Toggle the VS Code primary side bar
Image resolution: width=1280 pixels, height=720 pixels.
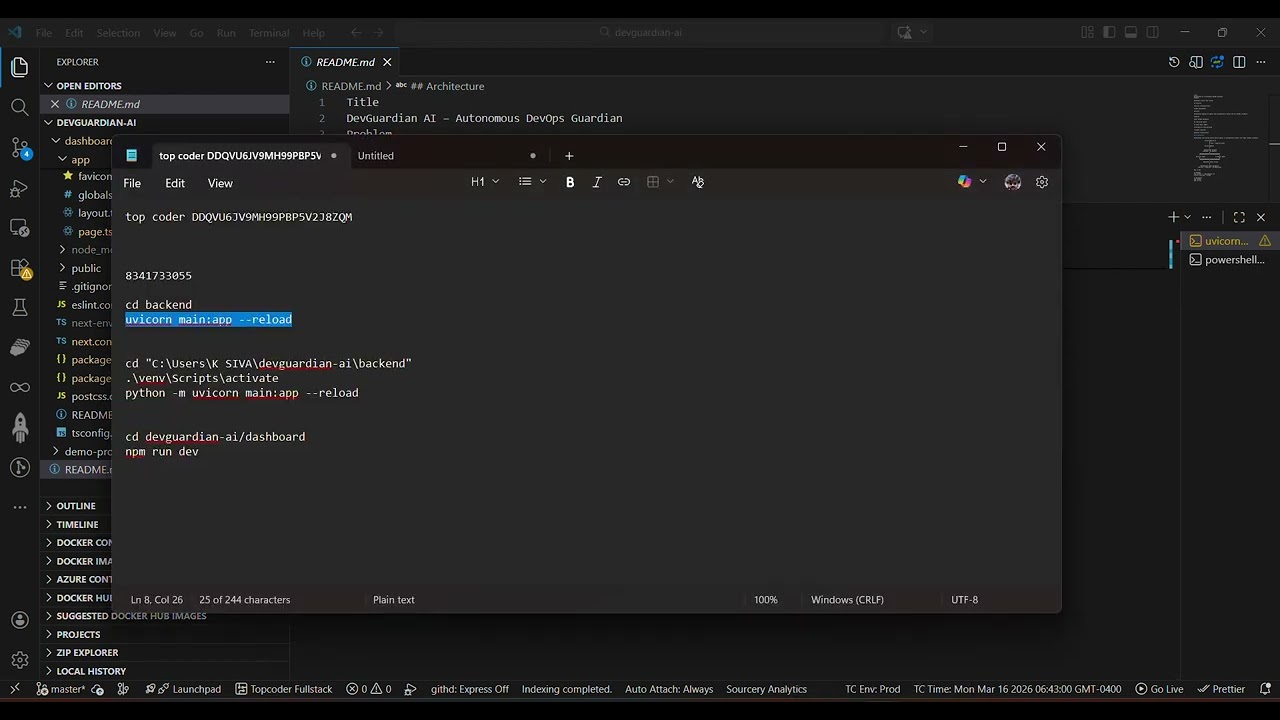1109,32
